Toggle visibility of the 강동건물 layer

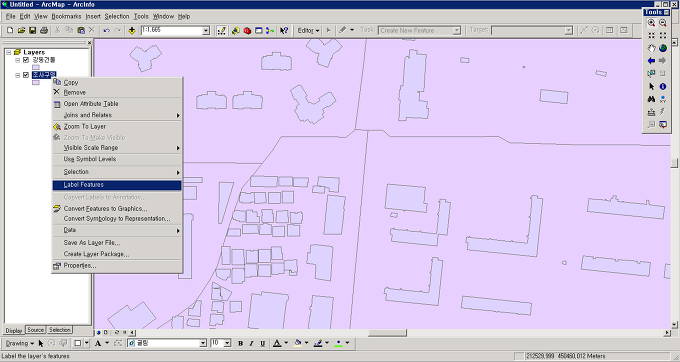(26, 60)
